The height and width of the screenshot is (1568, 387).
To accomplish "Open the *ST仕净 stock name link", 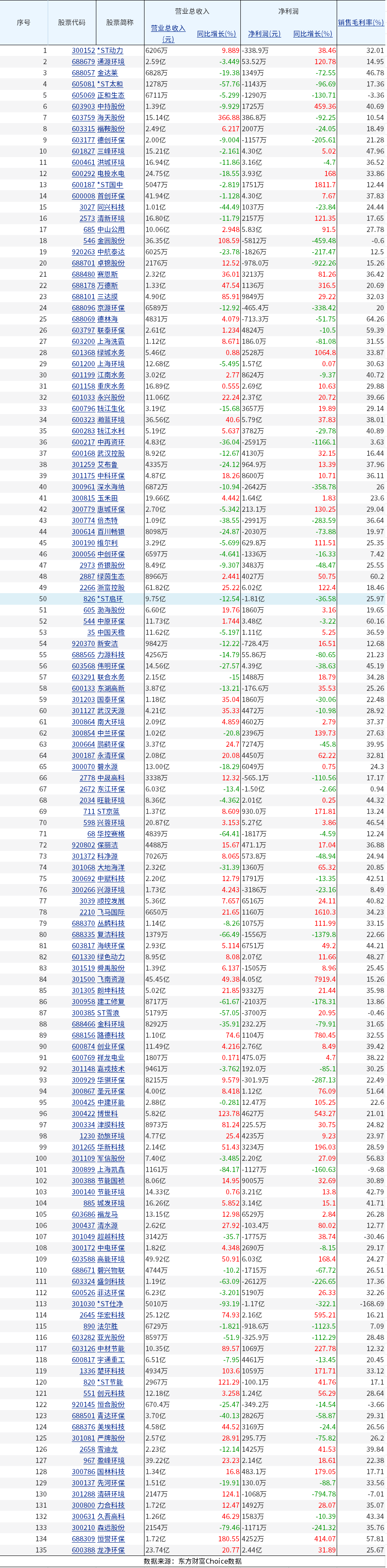I will click(110, 1304).
